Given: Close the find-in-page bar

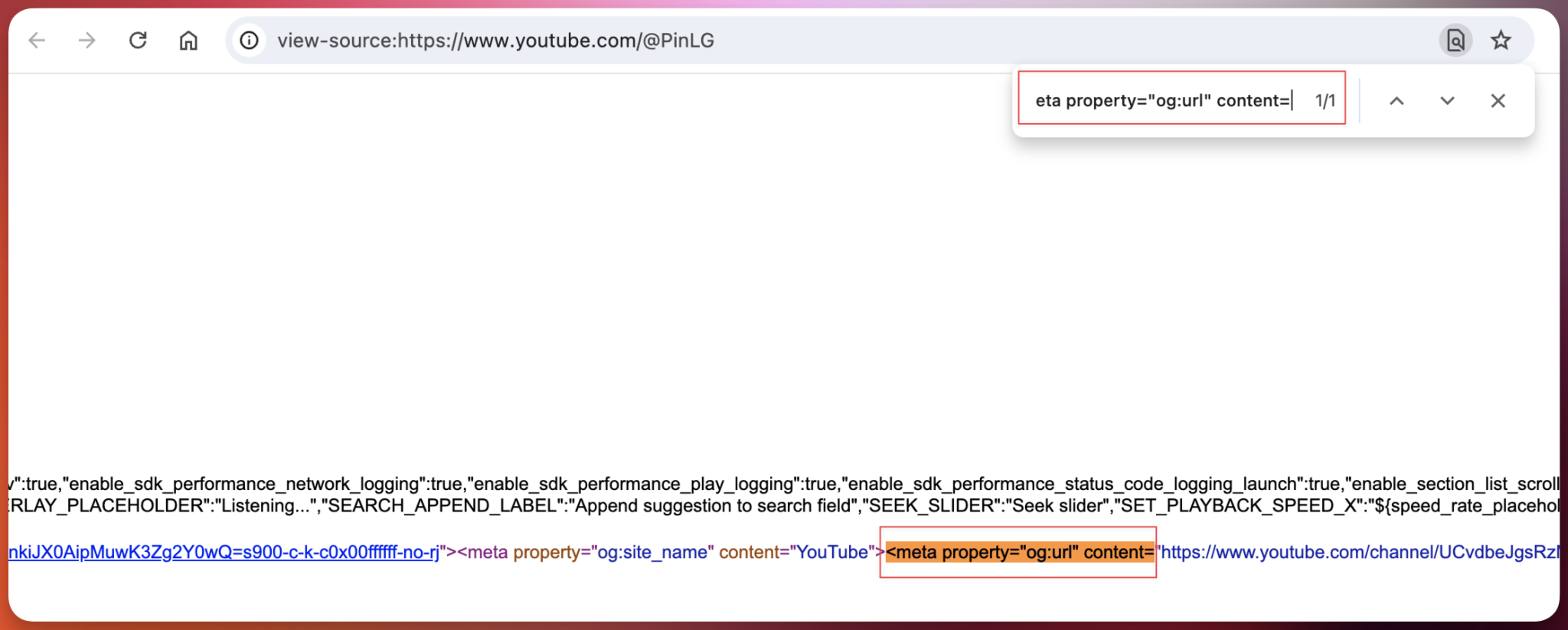Looking at the screenshot, I should [x=1498, y=101].
